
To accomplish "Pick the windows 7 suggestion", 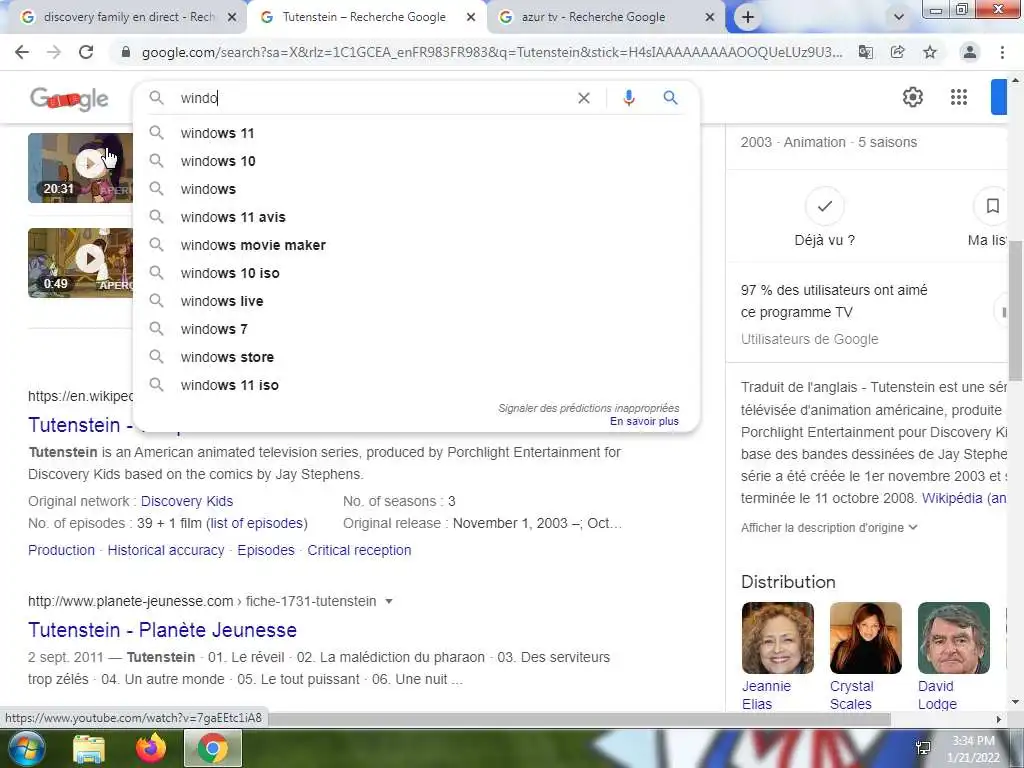I will coord(416,329).
